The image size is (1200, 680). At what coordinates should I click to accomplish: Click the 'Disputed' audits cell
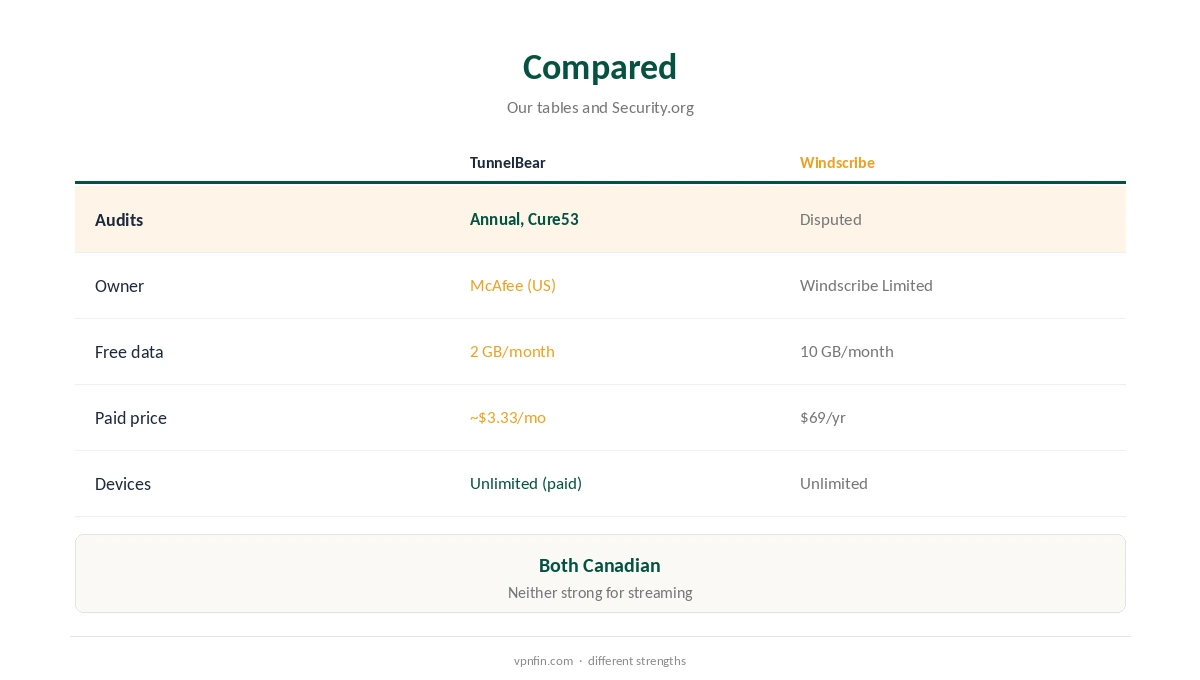pos(831,219)
